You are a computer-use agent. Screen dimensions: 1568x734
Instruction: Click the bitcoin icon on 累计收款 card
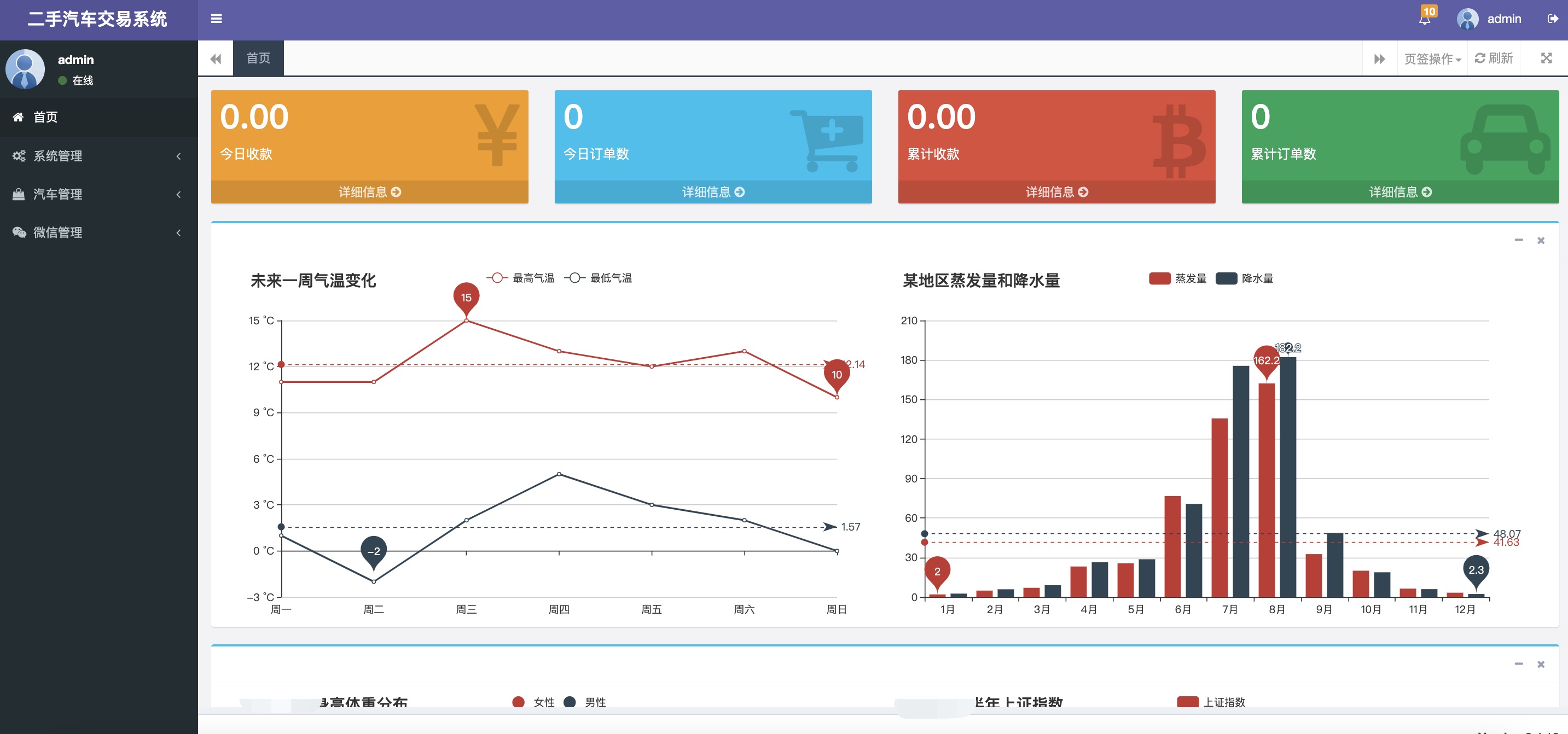[x=1179, y=141]
